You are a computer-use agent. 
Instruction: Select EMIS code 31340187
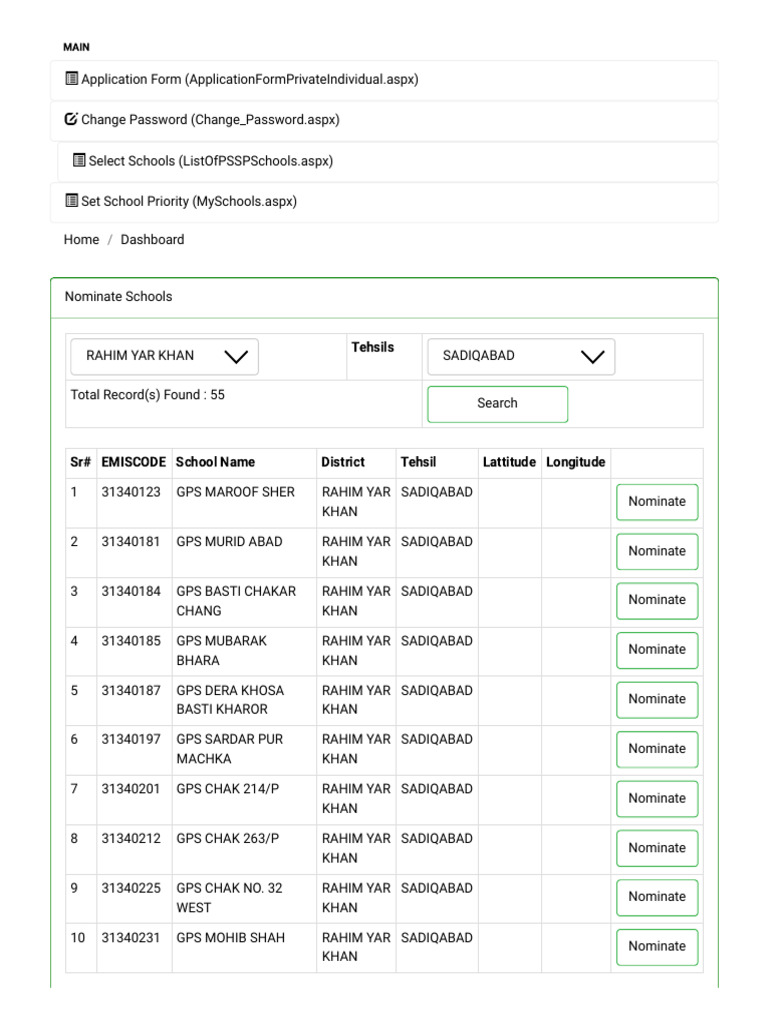click(x=131, y=691)
